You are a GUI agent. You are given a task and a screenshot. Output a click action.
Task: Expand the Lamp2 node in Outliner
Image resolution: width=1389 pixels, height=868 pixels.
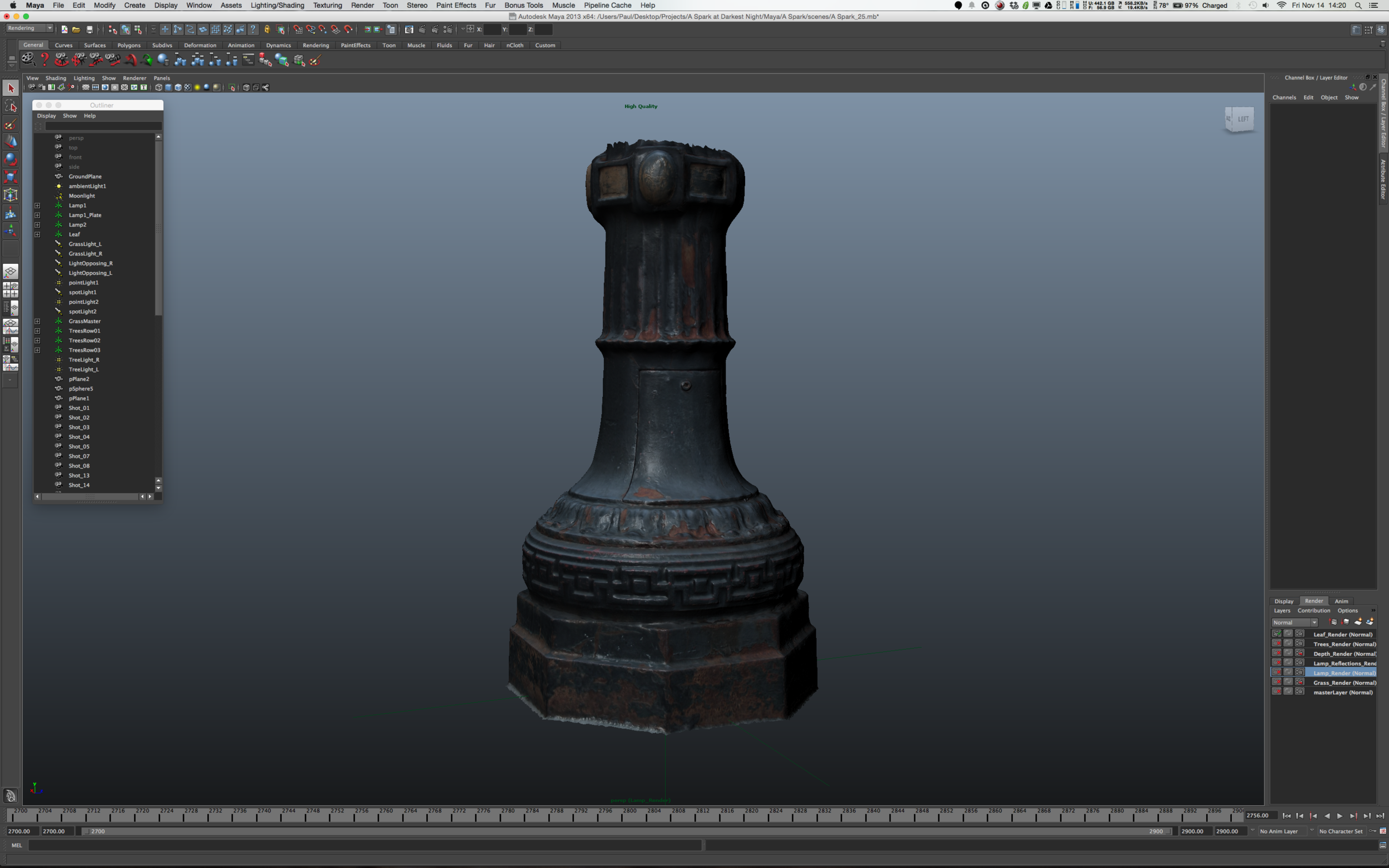(x=37, y=225)
